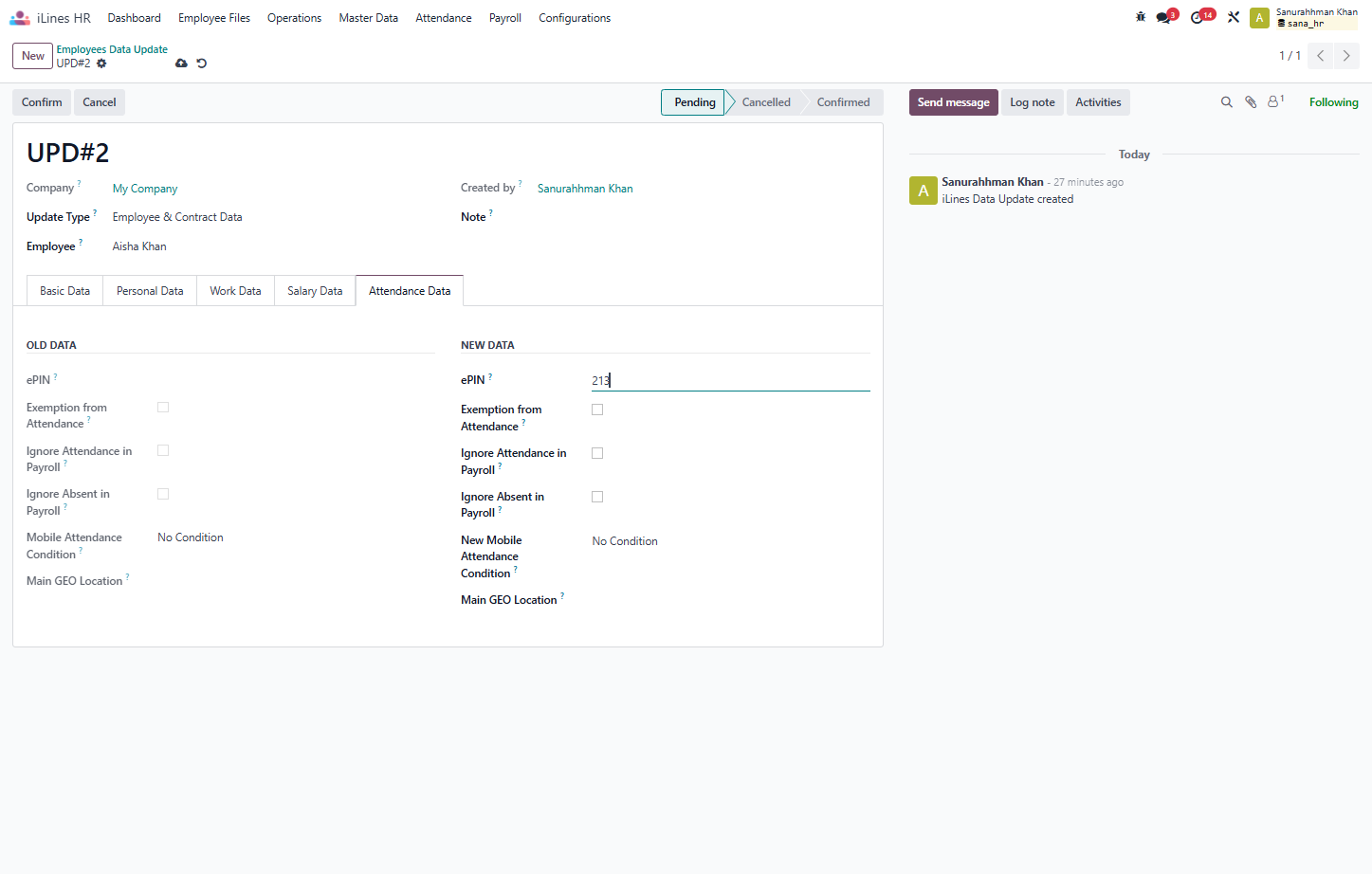Click the gear actions icon beside UPD#2
1372x874 pixels.
101,64
